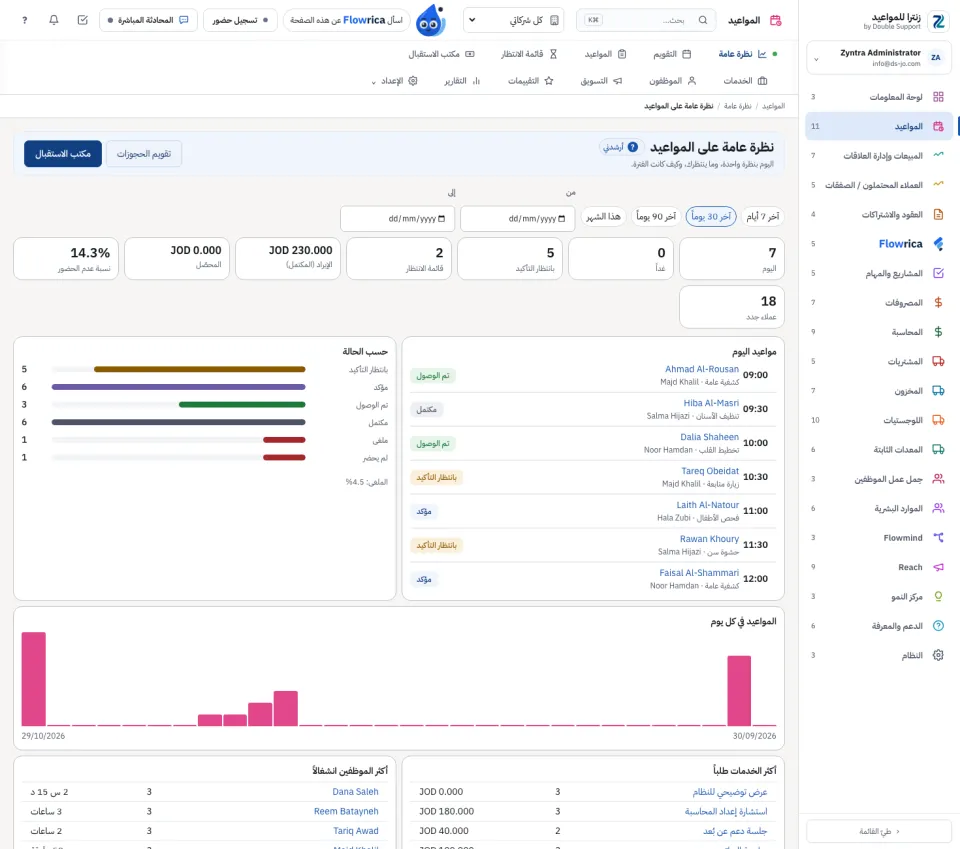Click the tasks checklist icon in header

pyautogui.click(x=83, y=20)
